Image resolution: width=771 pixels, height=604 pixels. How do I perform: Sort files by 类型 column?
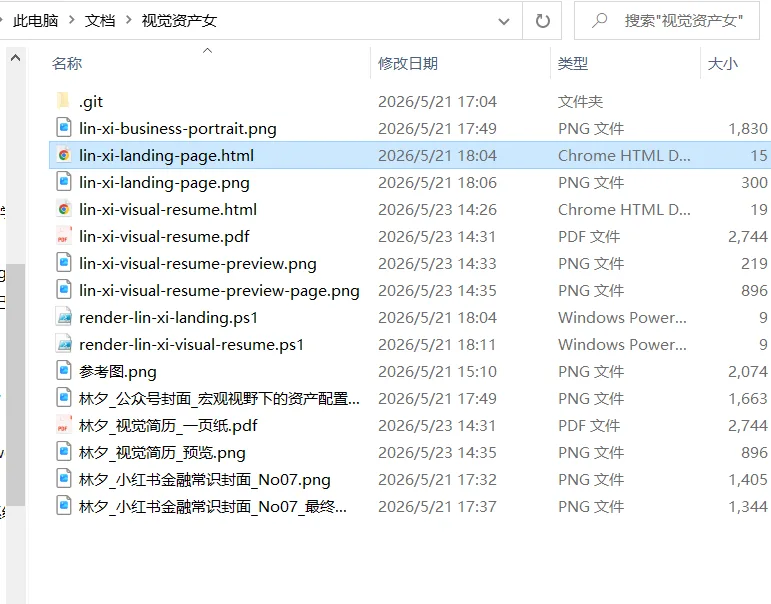pos(573,63)
